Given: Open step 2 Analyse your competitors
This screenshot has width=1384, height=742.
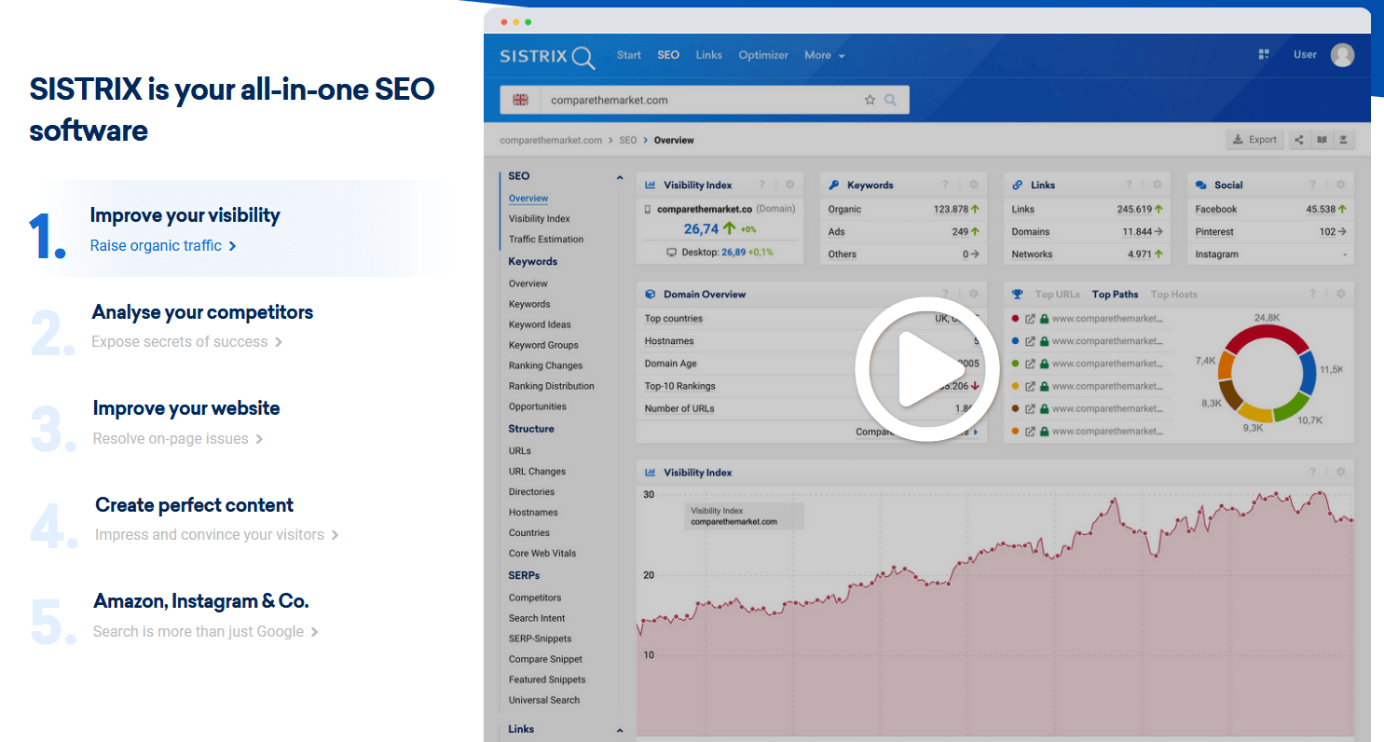Looking at the screenshot, I should (x=202, y=312).
